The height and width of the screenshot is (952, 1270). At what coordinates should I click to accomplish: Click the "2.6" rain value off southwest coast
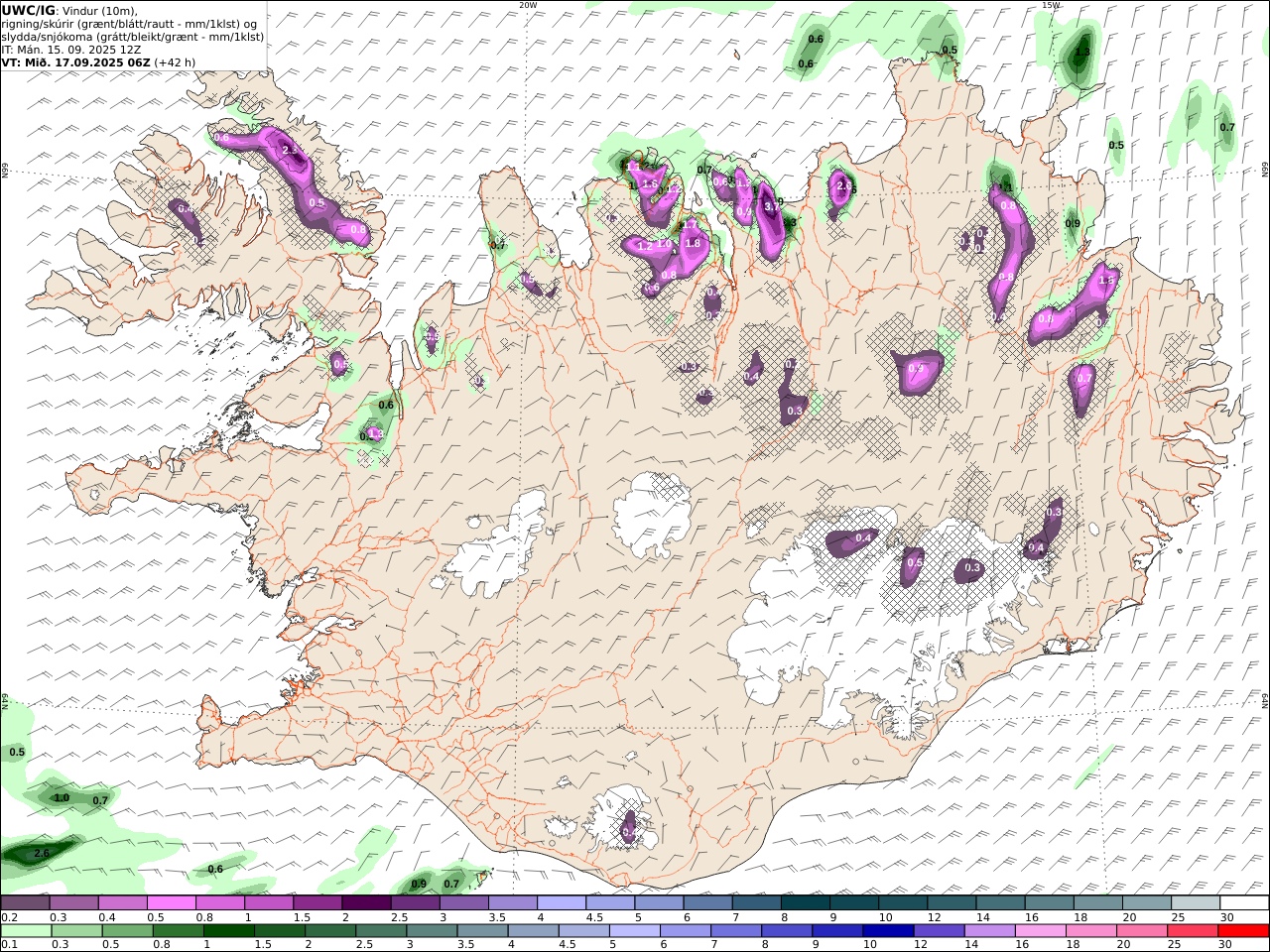point(42,853)
